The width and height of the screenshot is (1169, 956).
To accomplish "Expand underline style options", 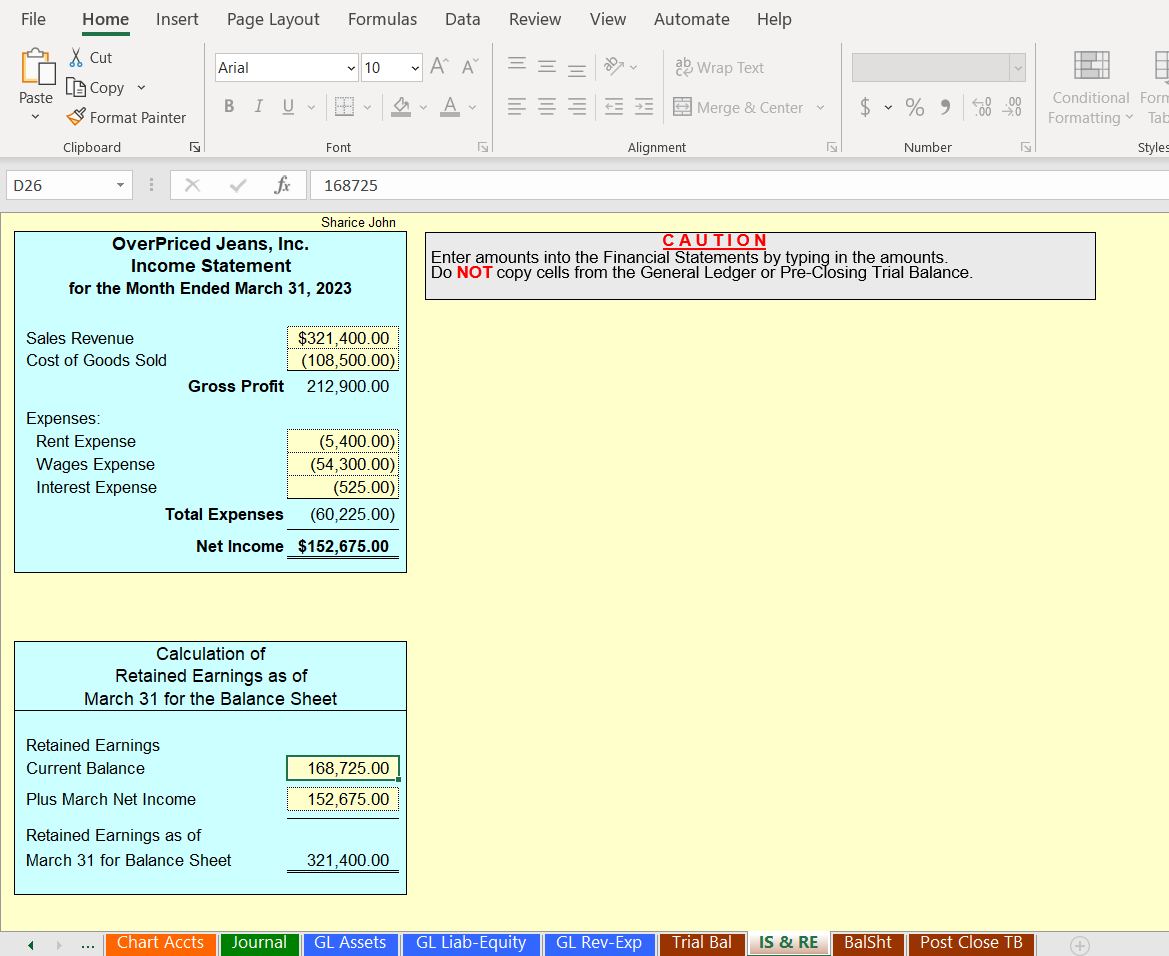I will tap(311, 107).
